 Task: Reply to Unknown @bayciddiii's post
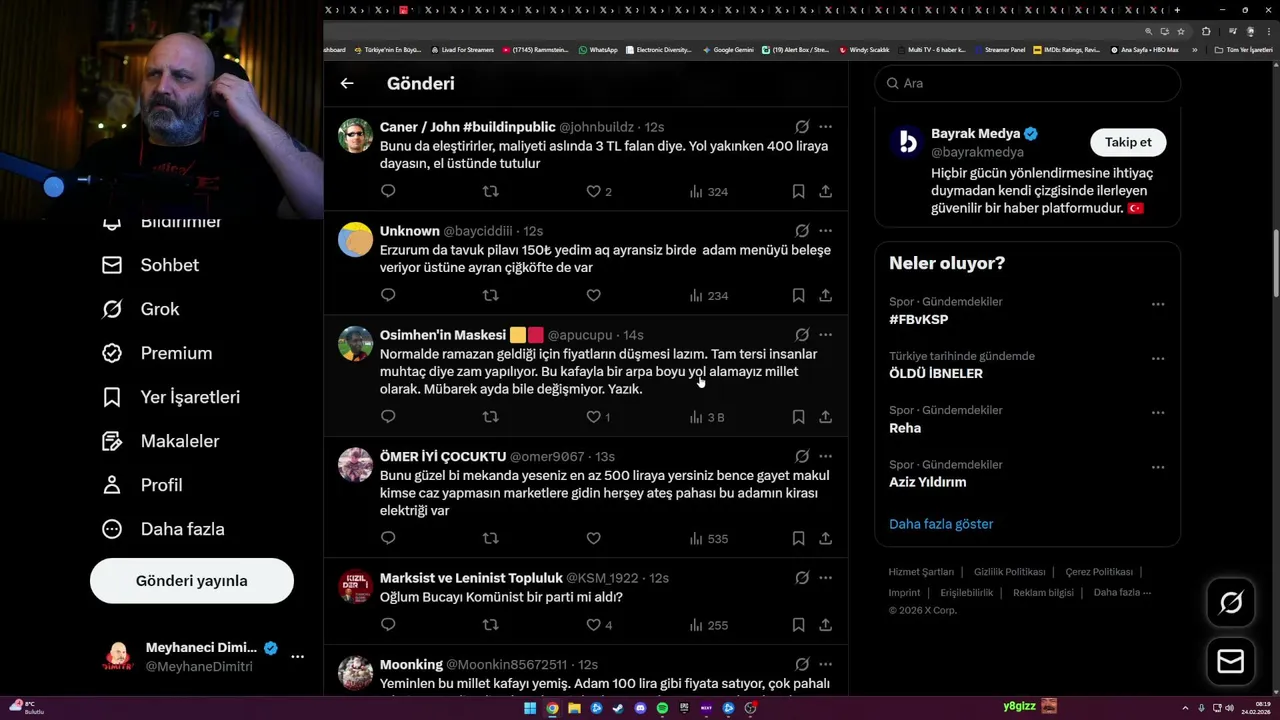pyautogui.click(x=388, y=295)
